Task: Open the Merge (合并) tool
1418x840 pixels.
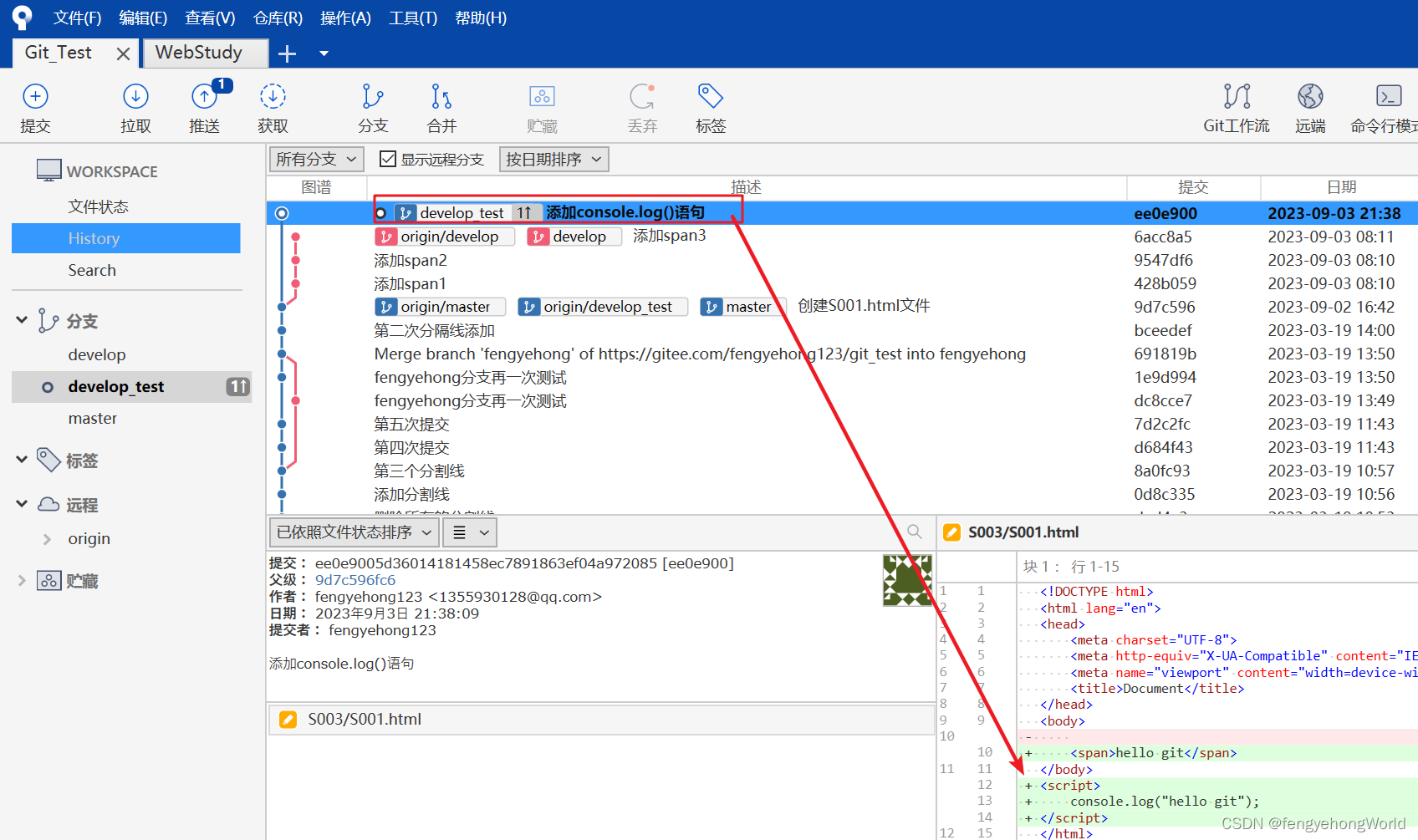Action: (441, 97)
